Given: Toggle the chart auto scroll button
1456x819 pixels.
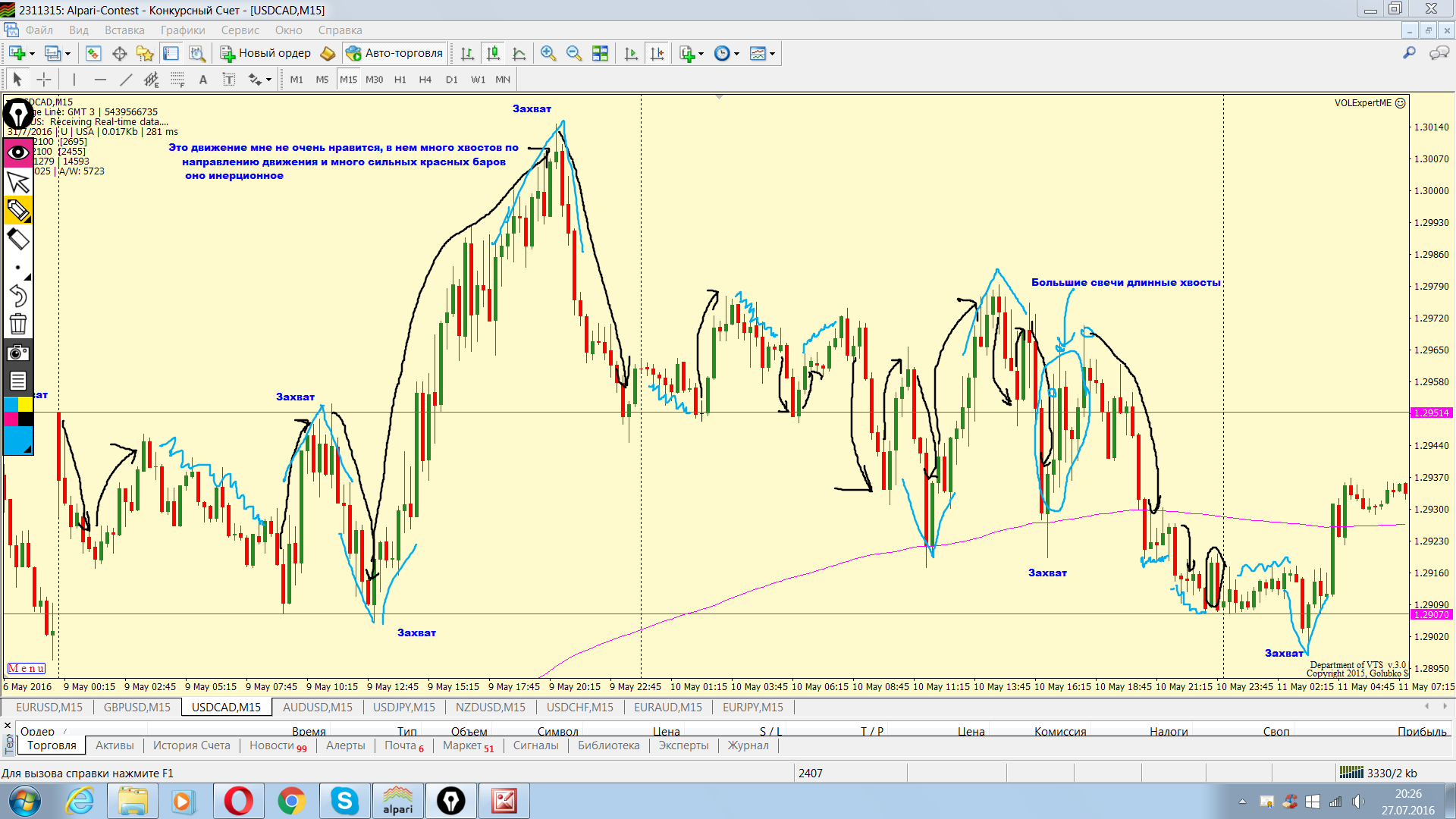Looking at the screenshot, I should coord(631,53).
